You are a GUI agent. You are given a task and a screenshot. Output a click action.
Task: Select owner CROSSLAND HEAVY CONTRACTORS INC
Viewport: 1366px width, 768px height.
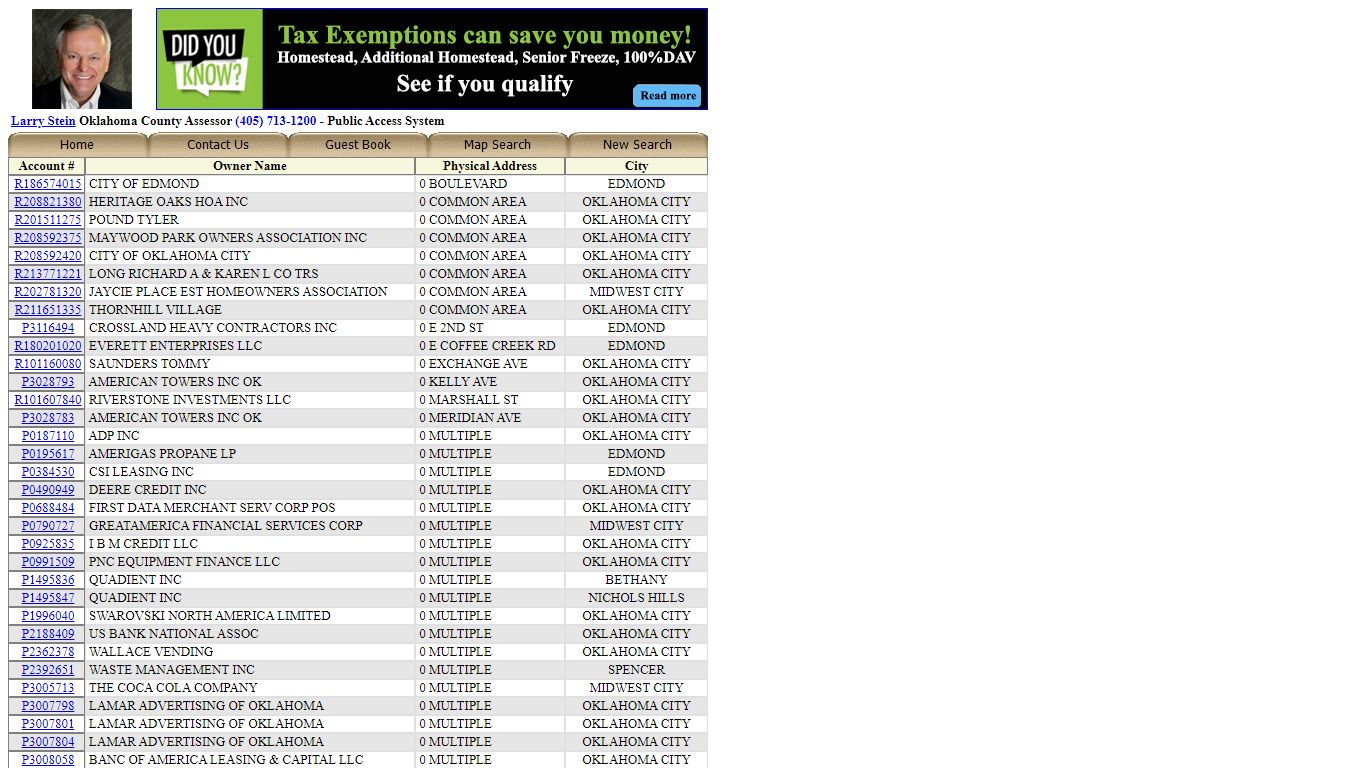[x=213, y=328]
